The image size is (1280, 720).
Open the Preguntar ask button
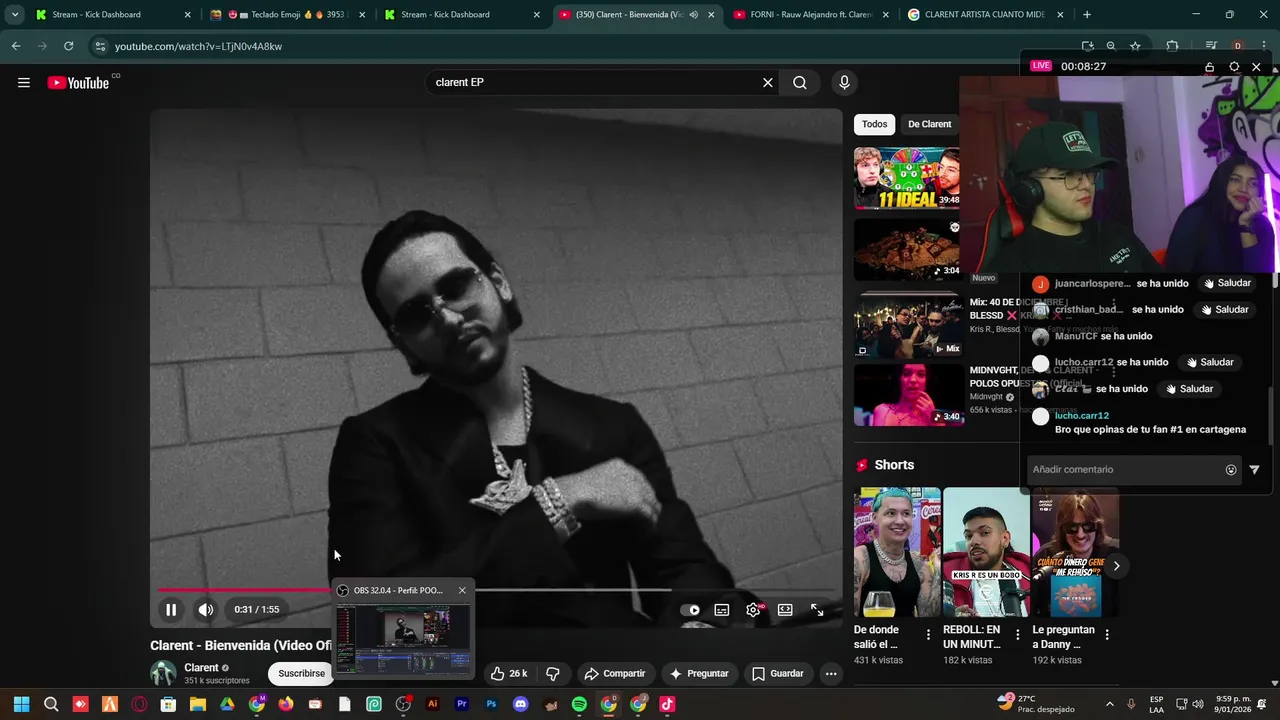[x=699, y=673]
